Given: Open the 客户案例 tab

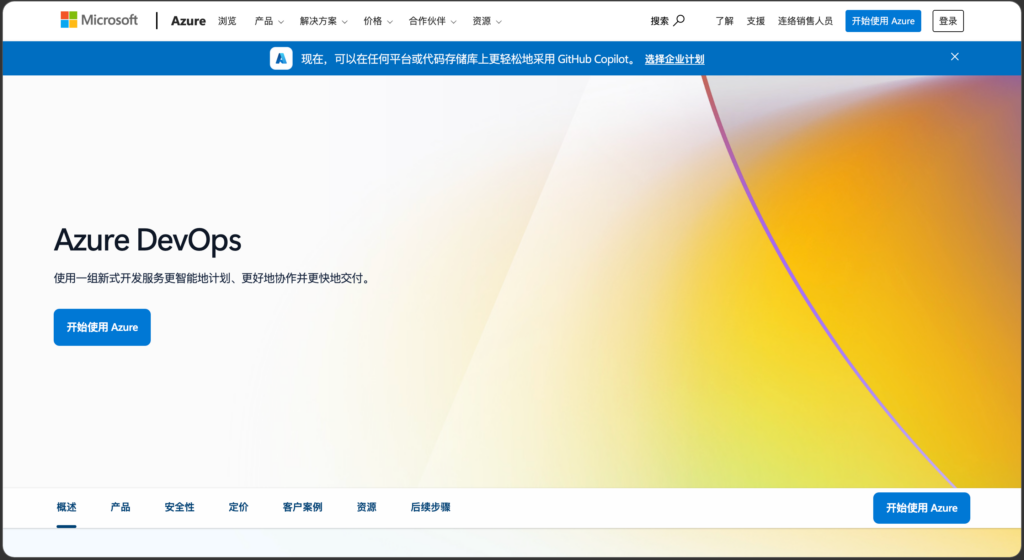Looking at the screenshot, I should click(x=302, y=507).
